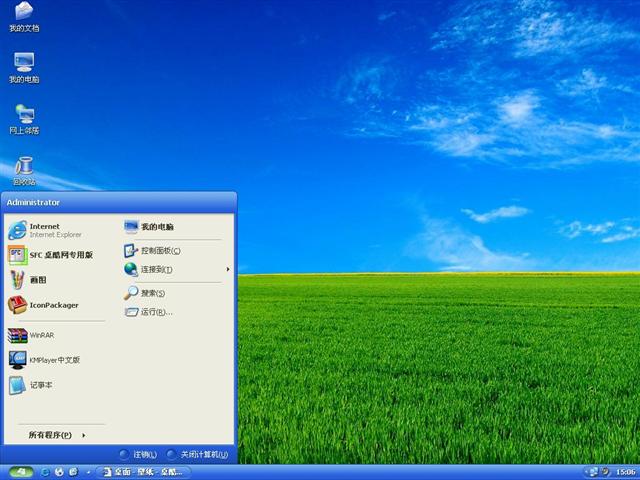This screenshot has width=640, height=480.
Task: Expand hidden system tray icons arrow
Action: pos(584,472)
